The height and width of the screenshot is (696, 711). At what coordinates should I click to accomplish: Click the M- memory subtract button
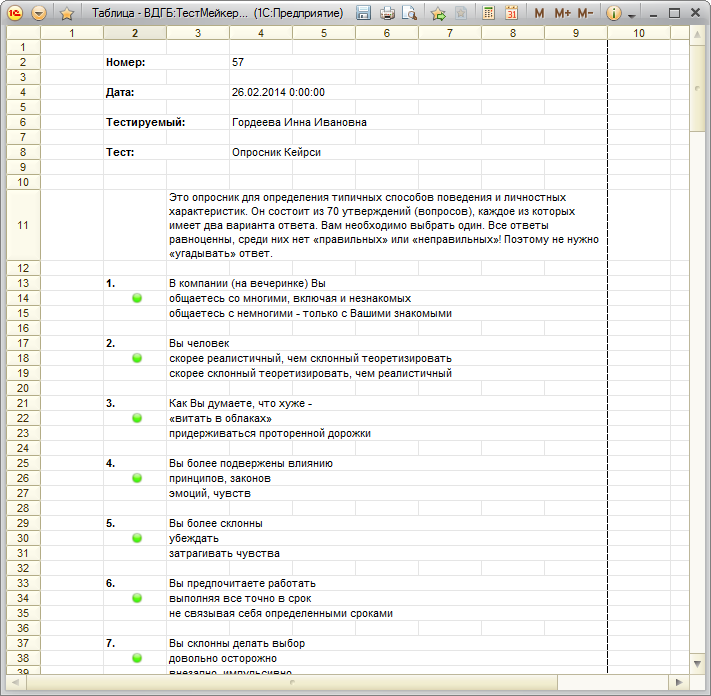tap(585, 14)
